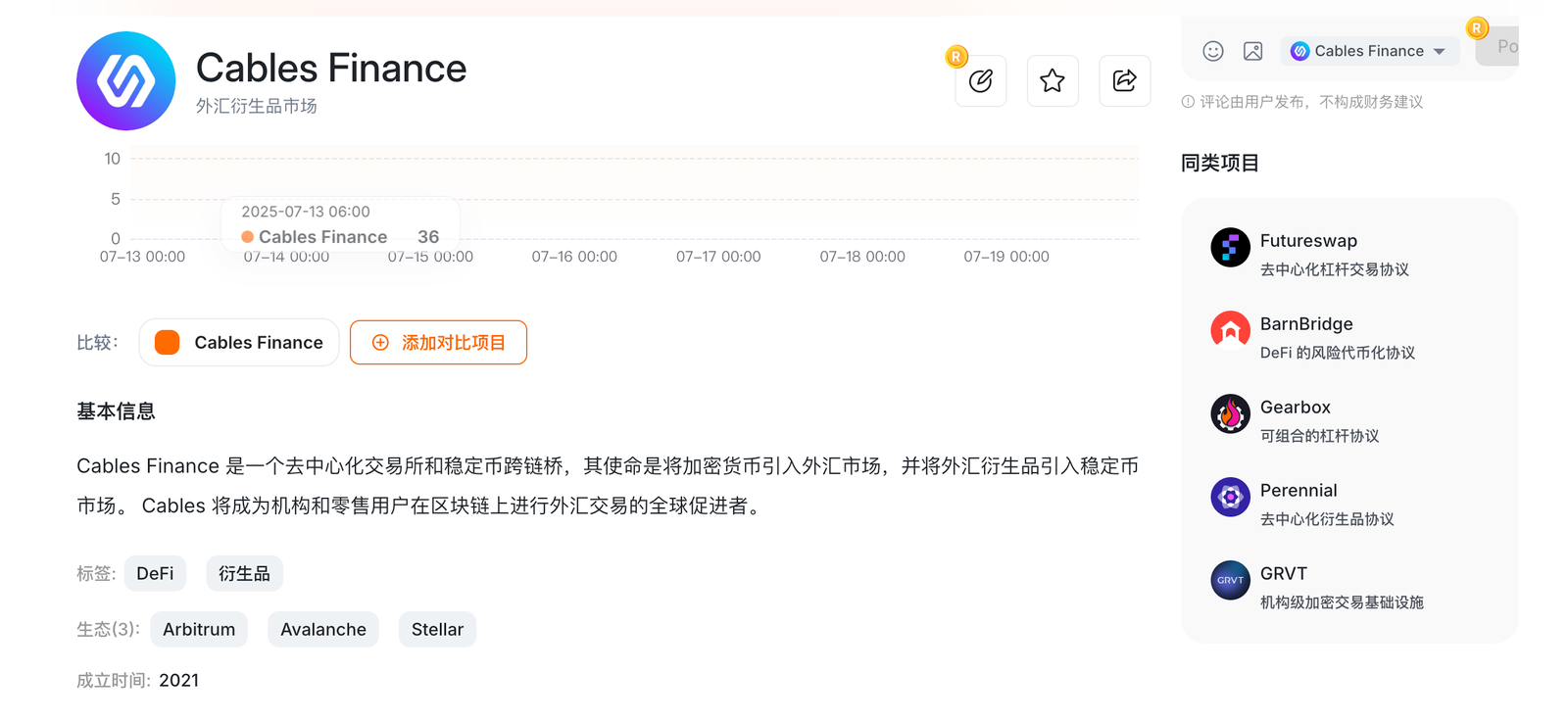This screenshot has height=722, width=1568.
Task: Click the 07-16 00:00 chart axis label
Action: tap(574, 257)
